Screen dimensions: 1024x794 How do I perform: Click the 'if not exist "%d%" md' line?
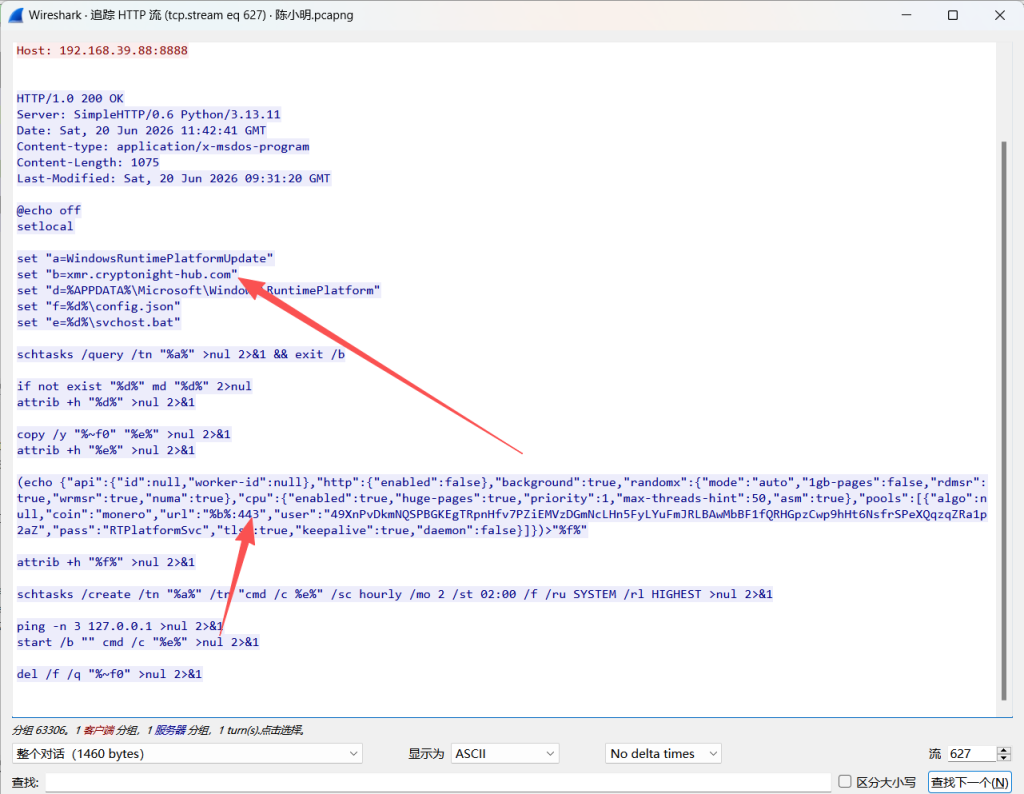coord(134,386)
